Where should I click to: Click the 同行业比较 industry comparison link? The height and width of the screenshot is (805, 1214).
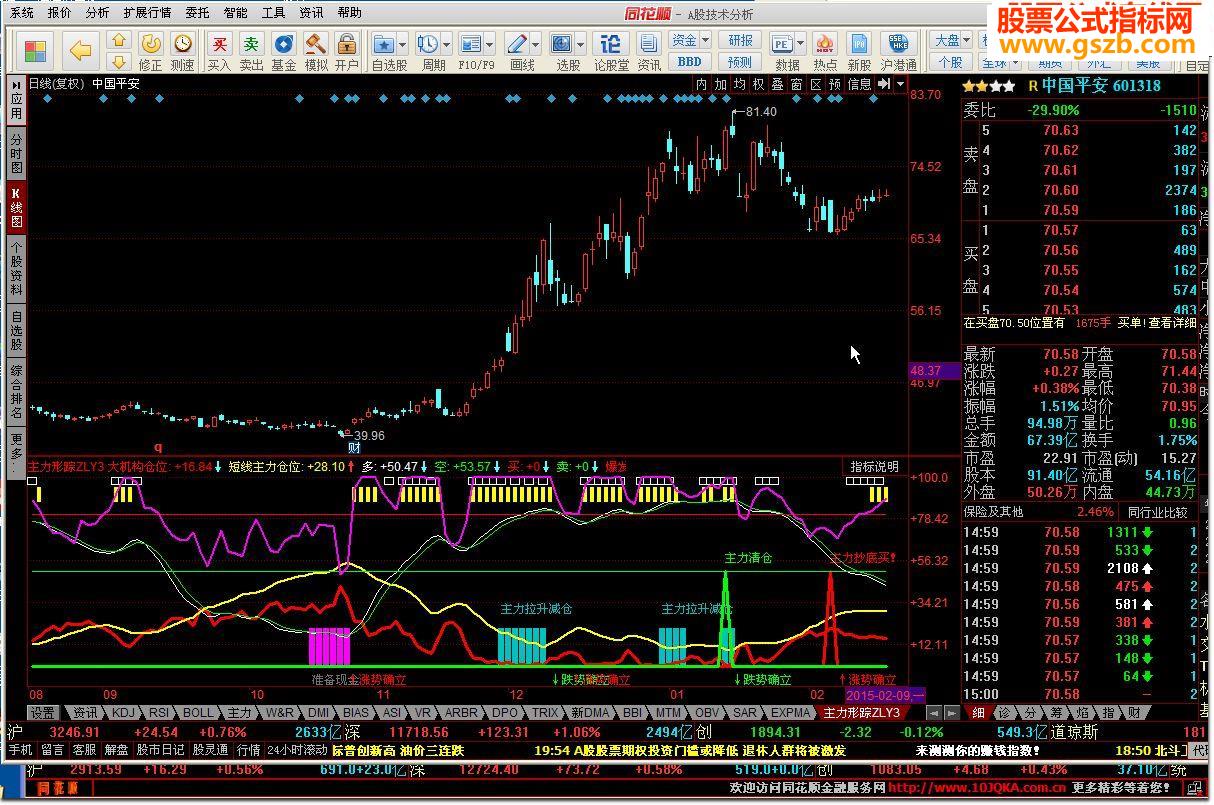click(x=1158, y=512)
